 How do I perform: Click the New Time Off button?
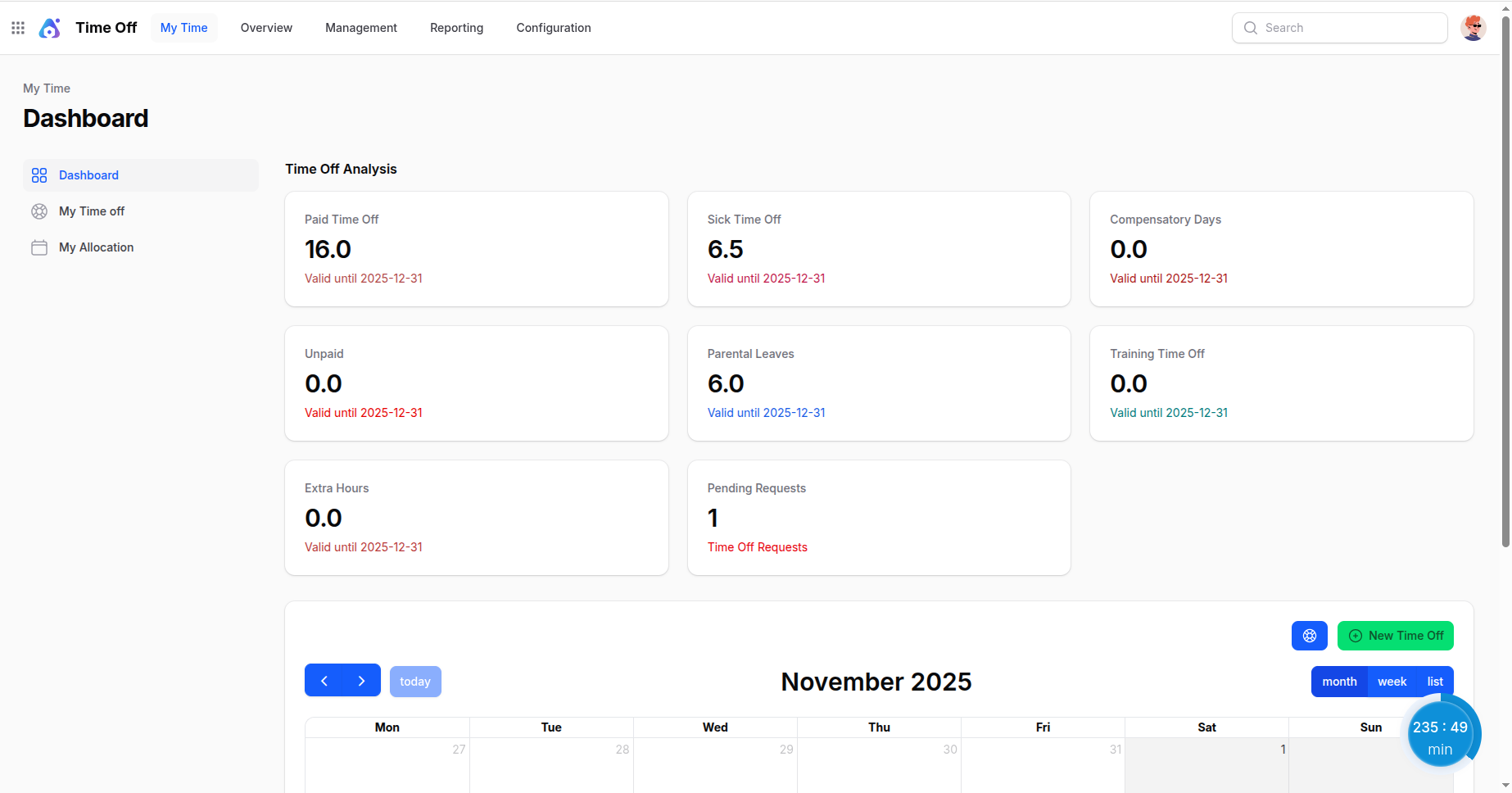point(1395,636)
